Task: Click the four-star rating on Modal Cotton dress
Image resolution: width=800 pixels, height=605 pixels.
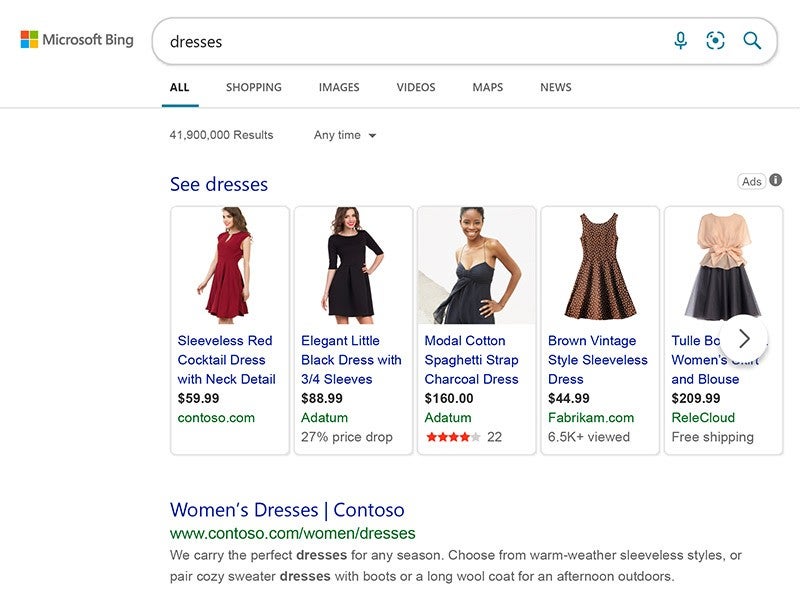Action: 453,437
